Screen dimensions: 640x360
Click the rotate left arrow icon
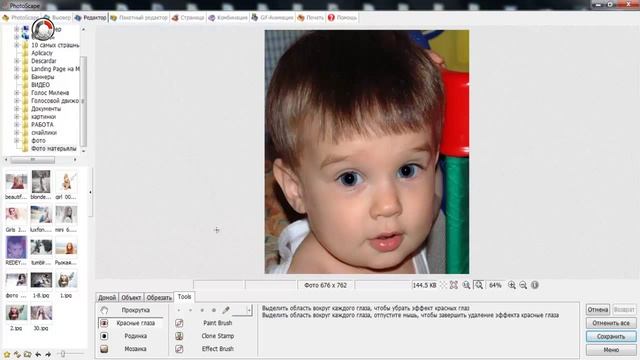tap(38, 354)
